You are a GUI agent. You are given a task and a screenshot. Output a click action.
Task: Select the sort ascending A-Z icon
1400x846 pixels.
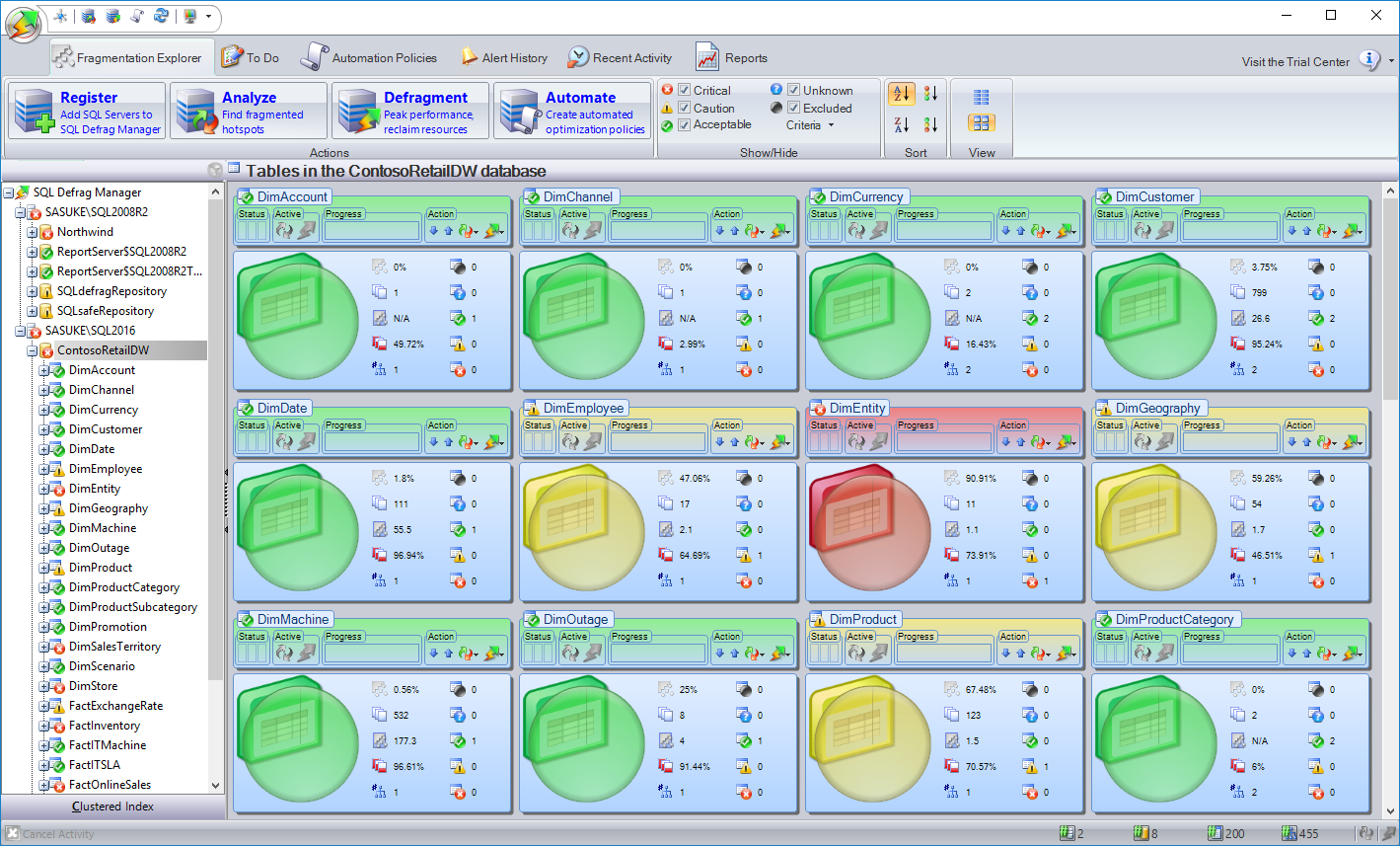[x=902, y=94]
